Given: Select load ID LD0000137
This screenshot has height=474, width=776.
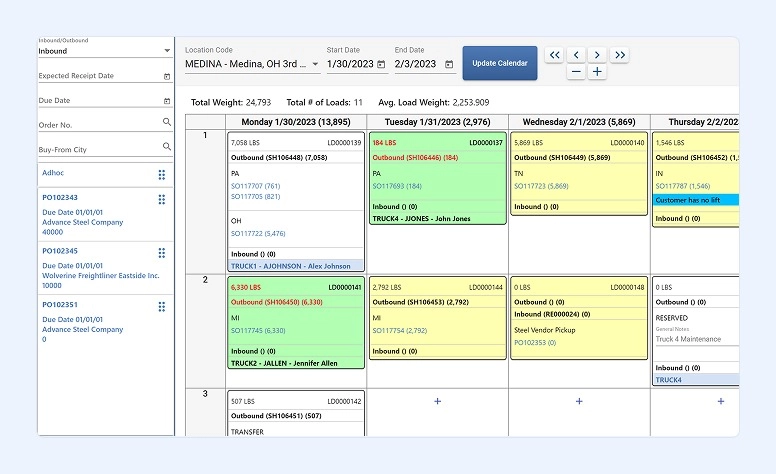Looking at the screenshot, I should click(486, 142).
